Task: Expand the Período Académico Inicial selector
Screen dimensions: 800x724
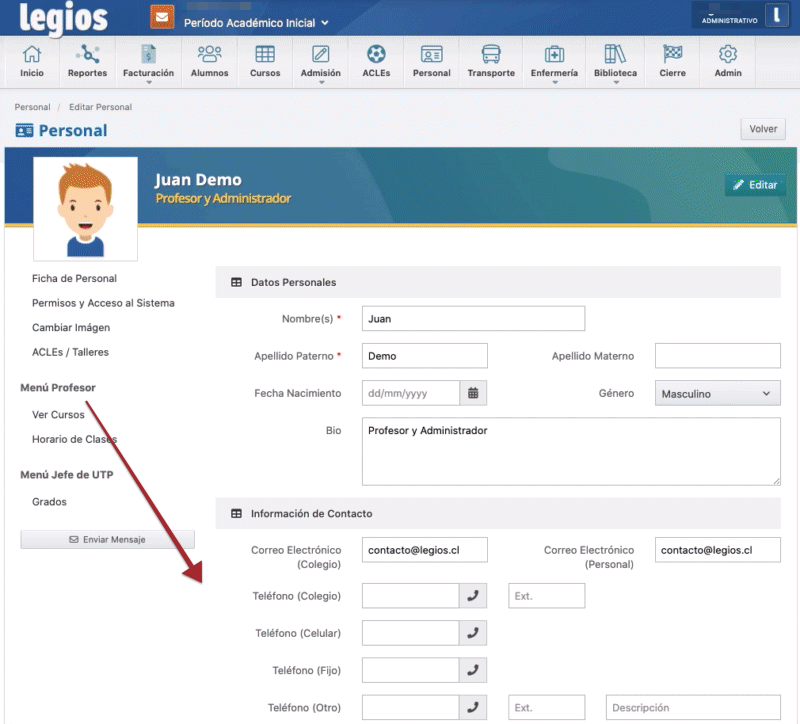Action: coord(256,23)
